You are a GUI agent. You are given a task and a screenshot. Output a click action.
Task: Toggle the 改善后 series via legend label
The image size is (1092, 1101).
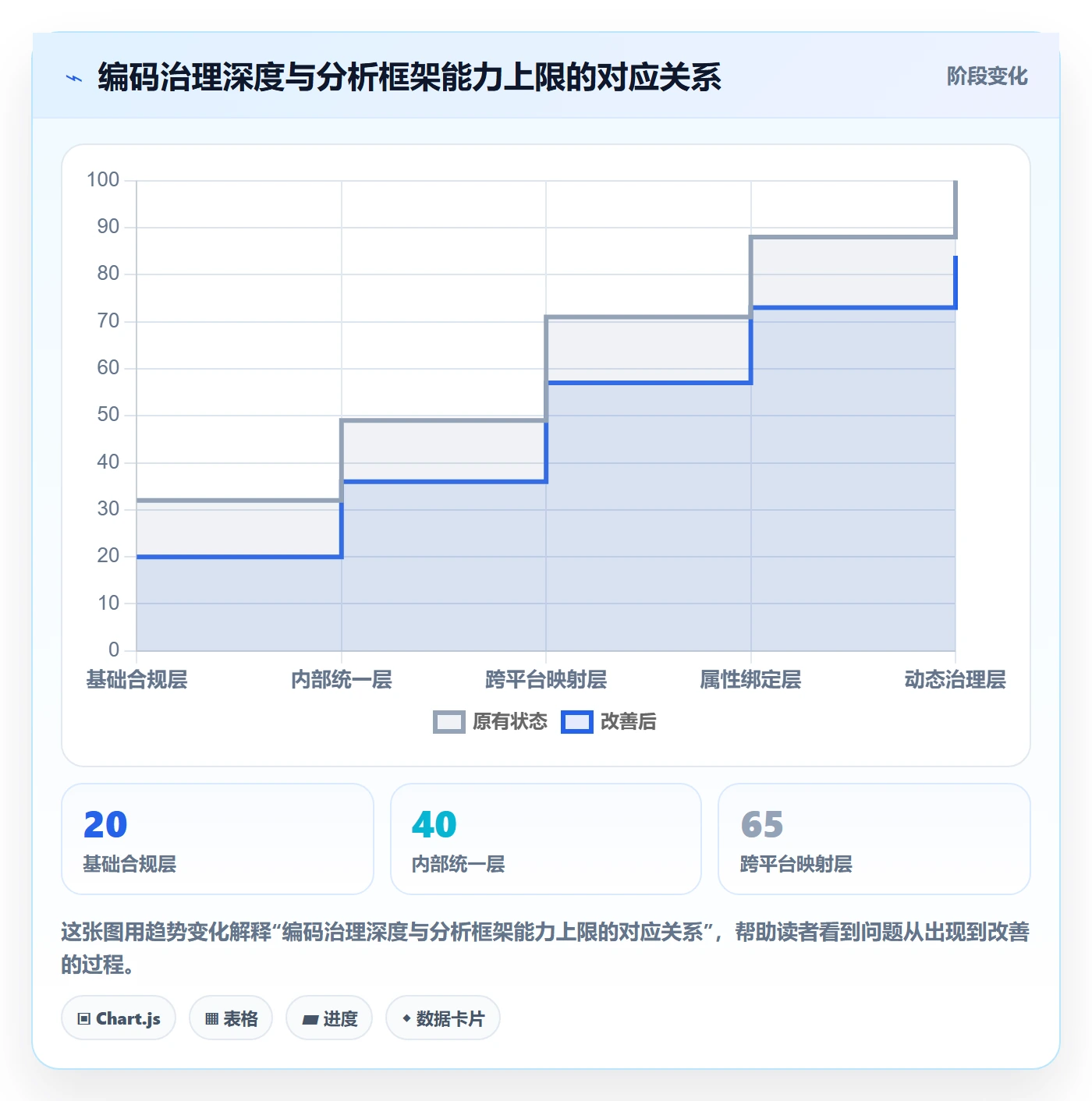[629, 722]
